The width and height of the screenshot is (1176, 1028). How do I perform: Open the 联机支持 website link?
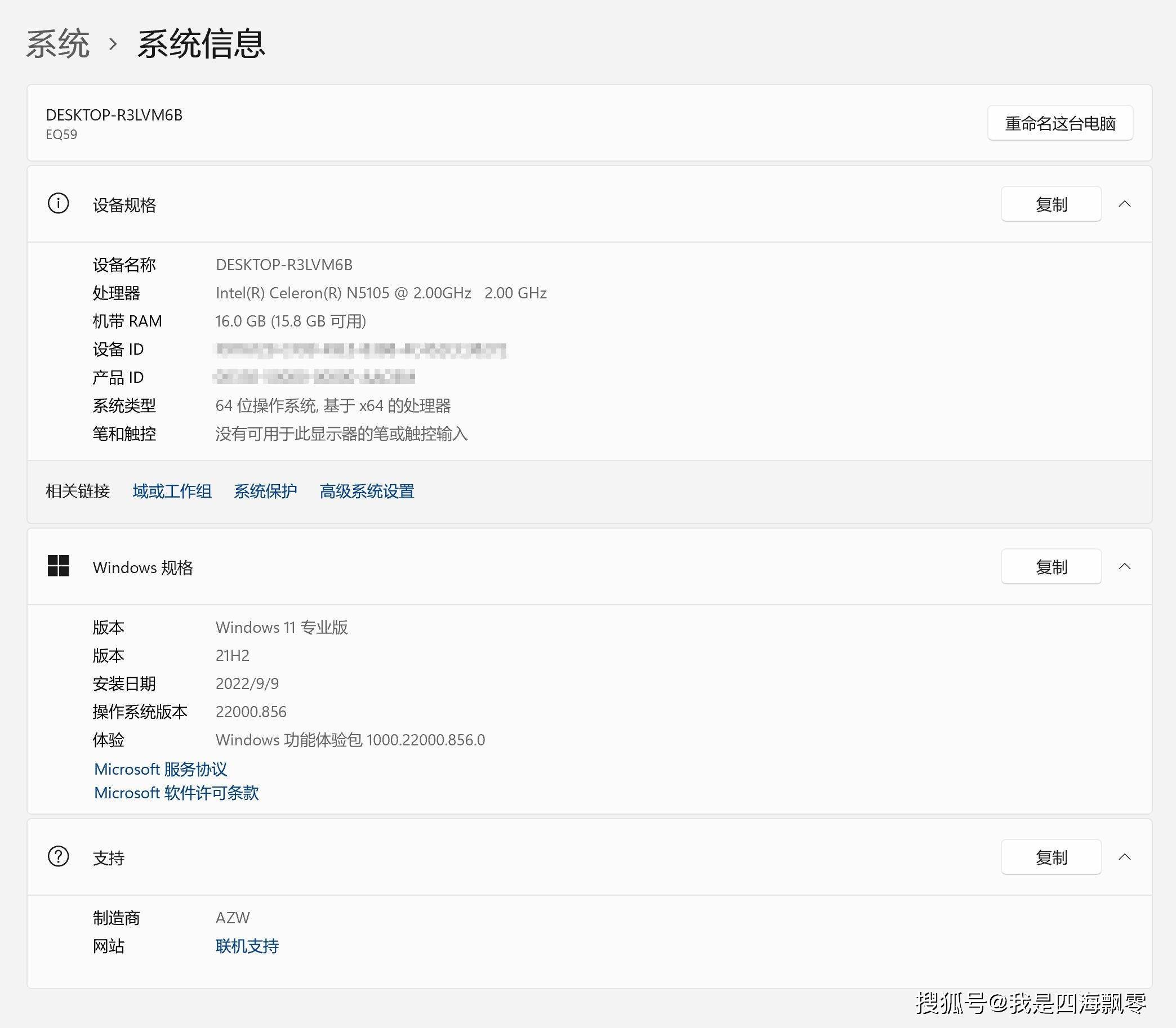click(247, 945)
